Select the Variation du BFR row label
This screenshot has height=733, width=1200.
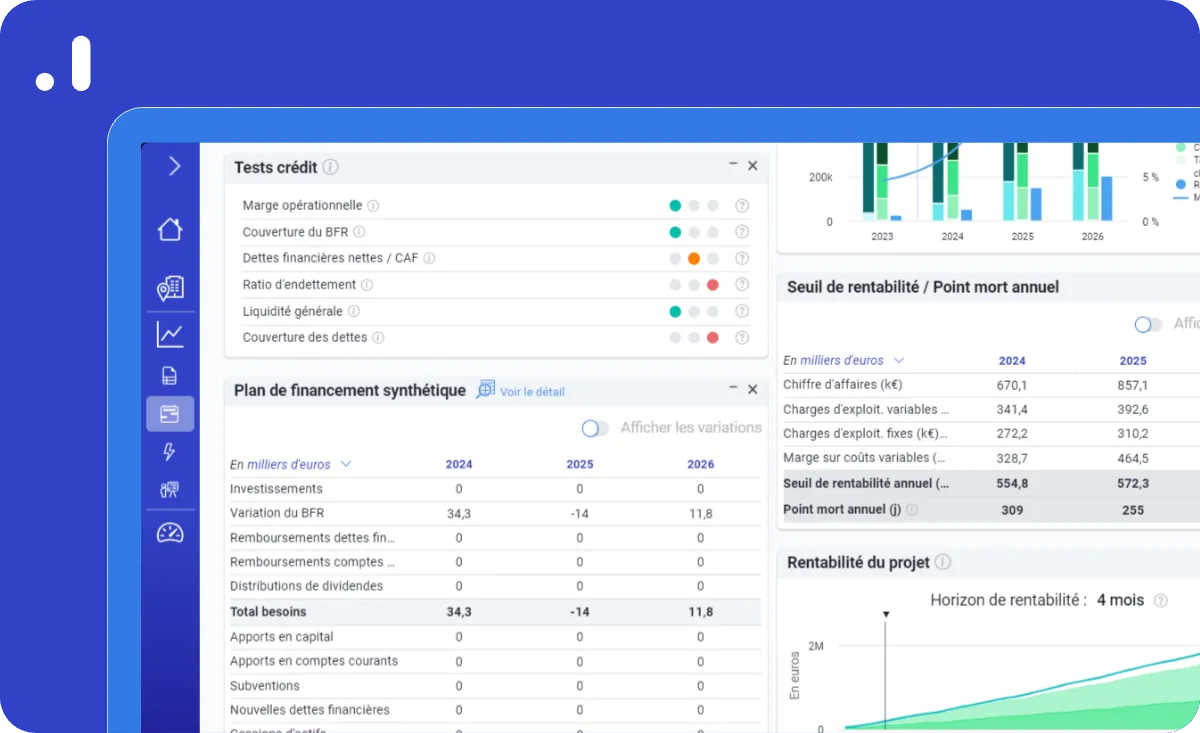[276, 513]
